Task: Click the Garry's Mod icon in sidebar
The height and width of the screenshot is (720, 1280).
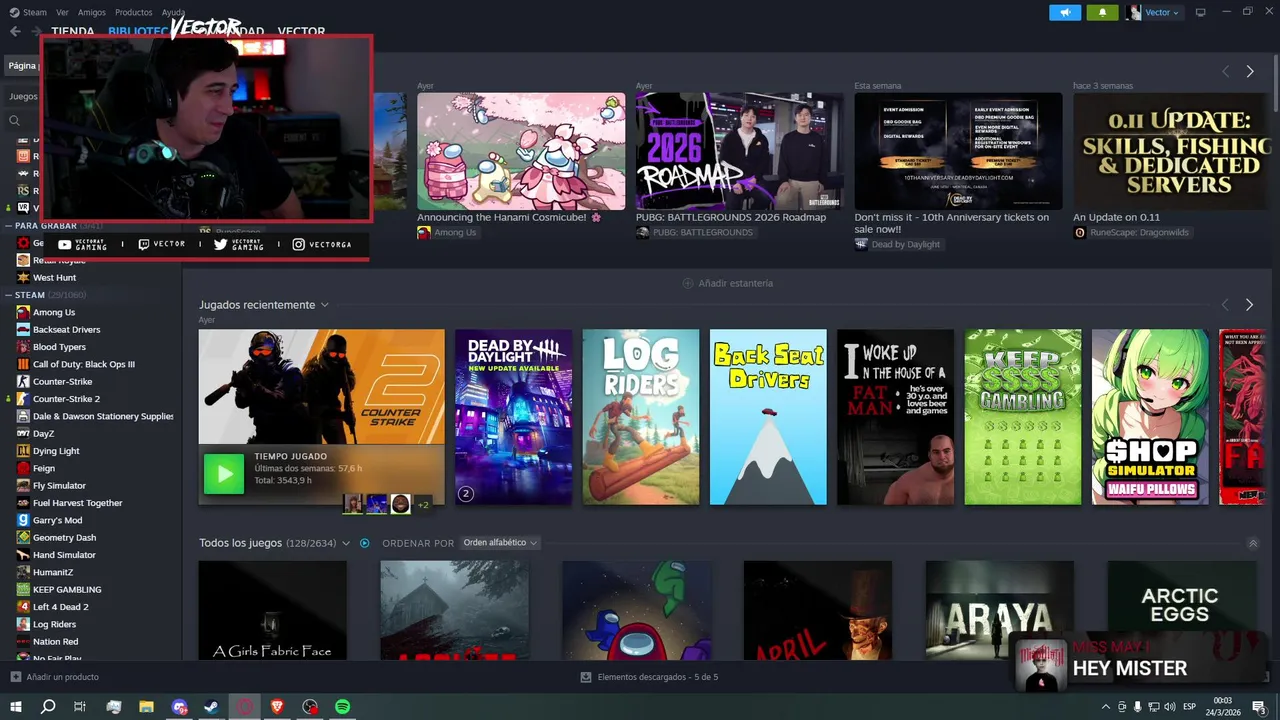Action: point(23,520)
